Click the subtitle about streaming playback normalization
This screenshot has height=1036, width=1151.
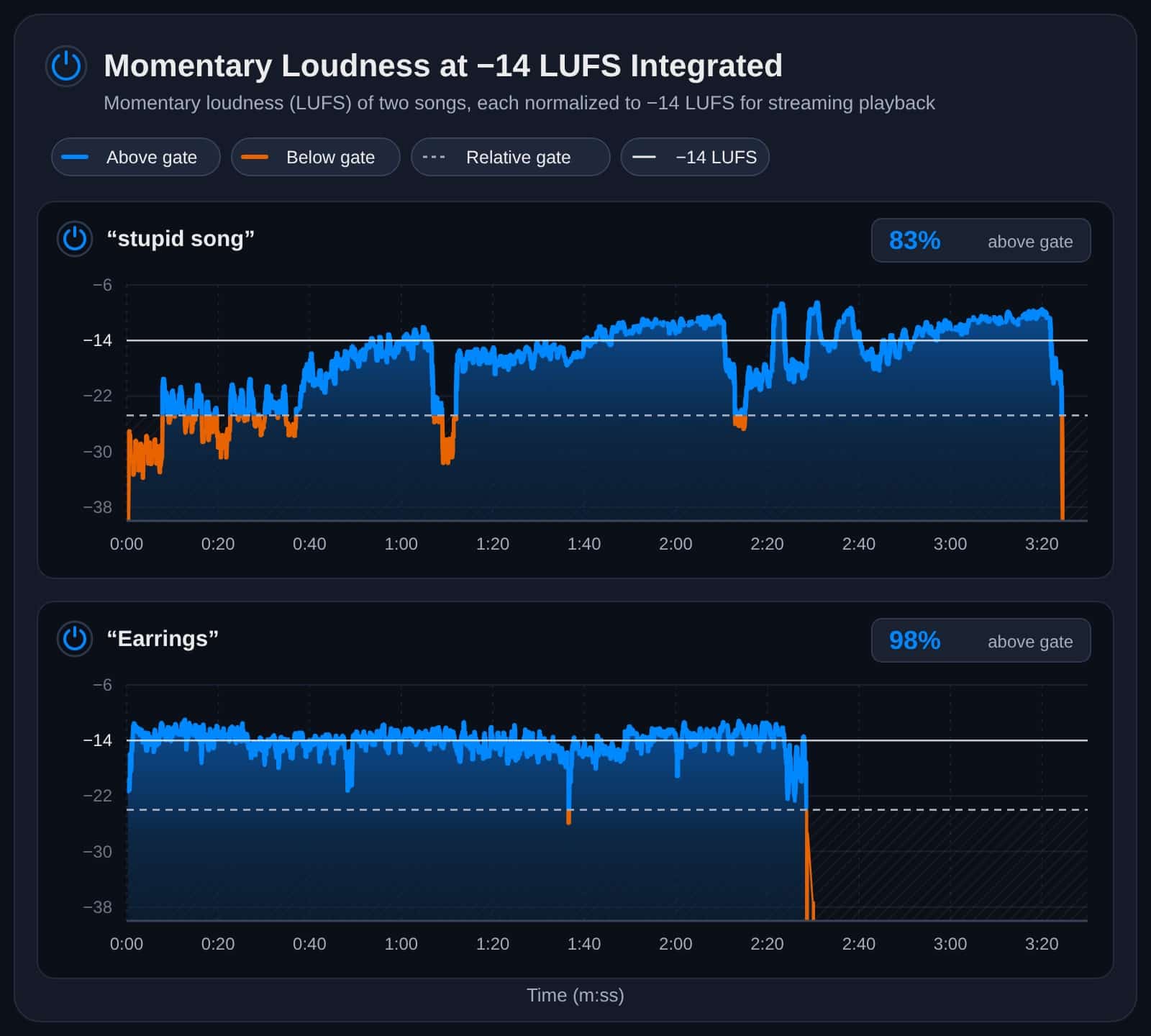pos(519,103)
